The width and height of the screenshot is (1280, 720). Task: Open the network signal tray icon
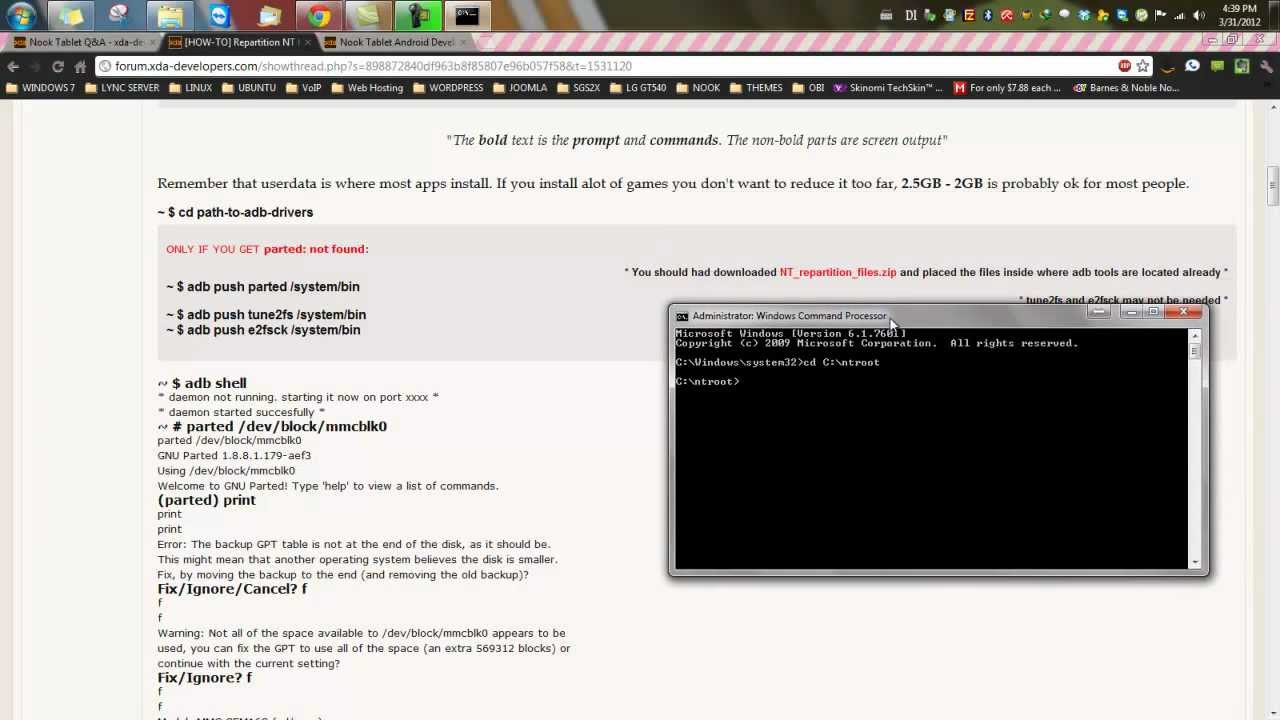coord(1179,15)
